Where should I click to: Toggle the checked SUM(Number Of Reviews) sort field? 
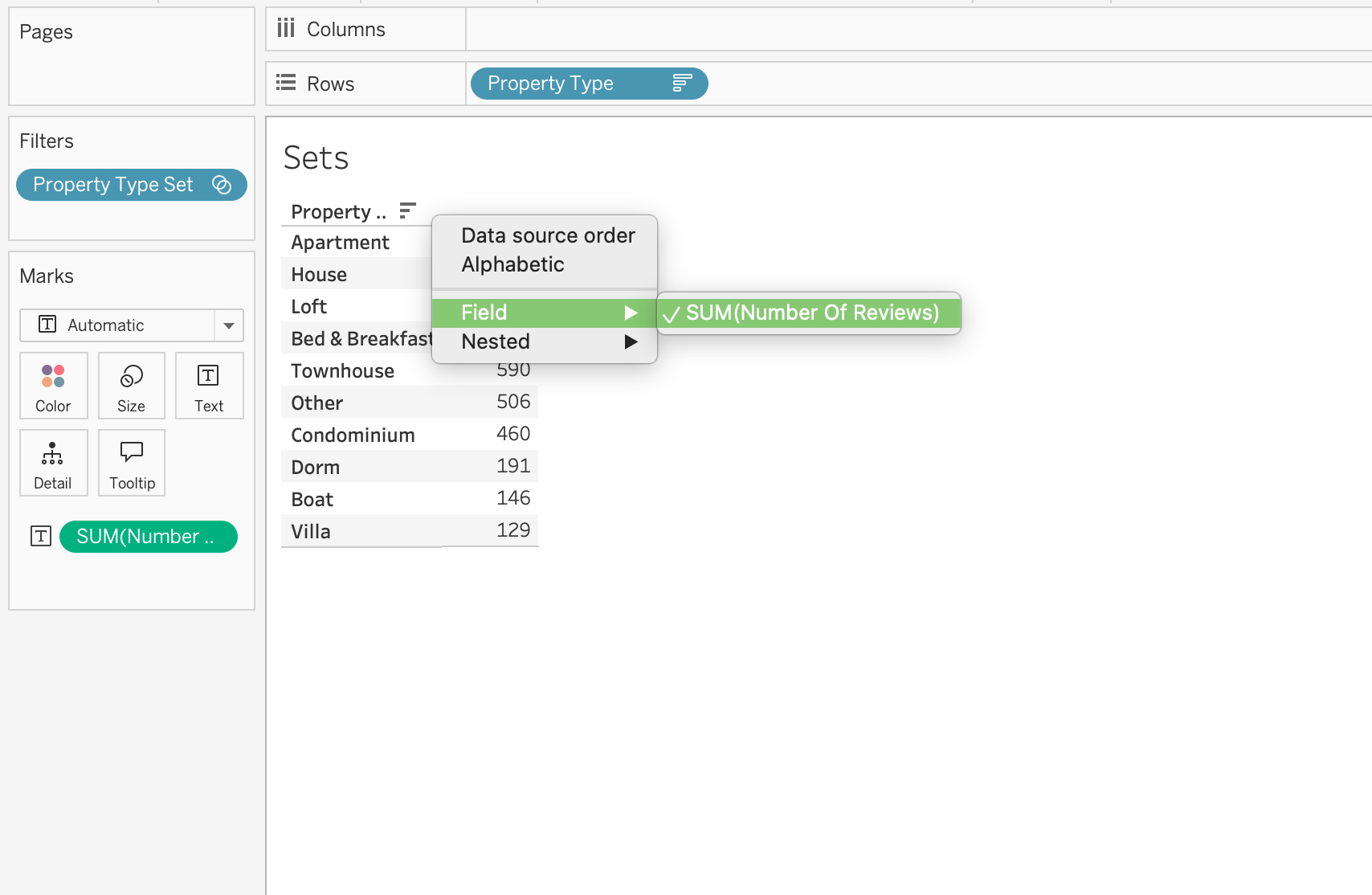[811, 313]
